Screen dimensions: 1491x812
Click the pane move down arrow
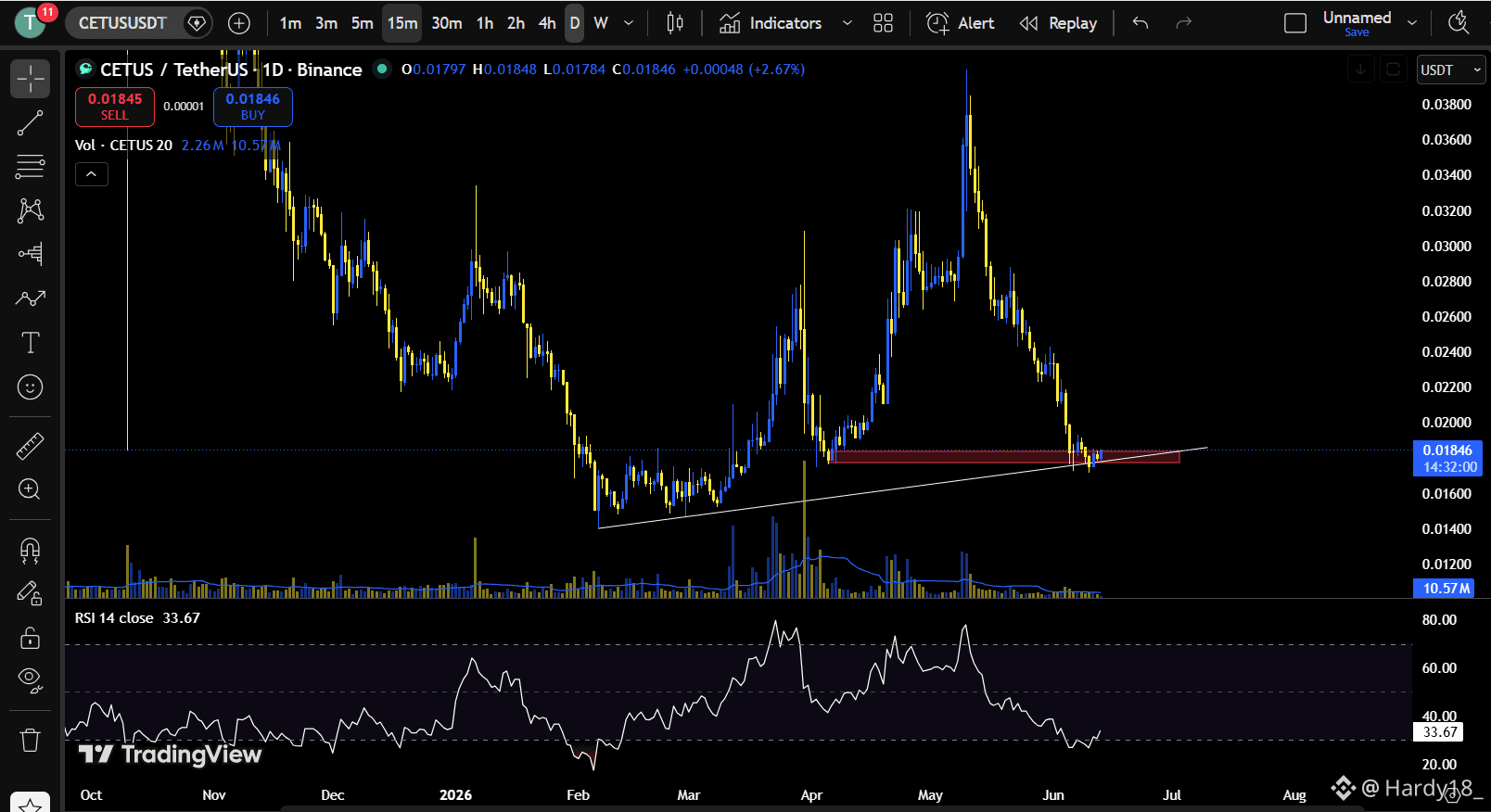1361,70
